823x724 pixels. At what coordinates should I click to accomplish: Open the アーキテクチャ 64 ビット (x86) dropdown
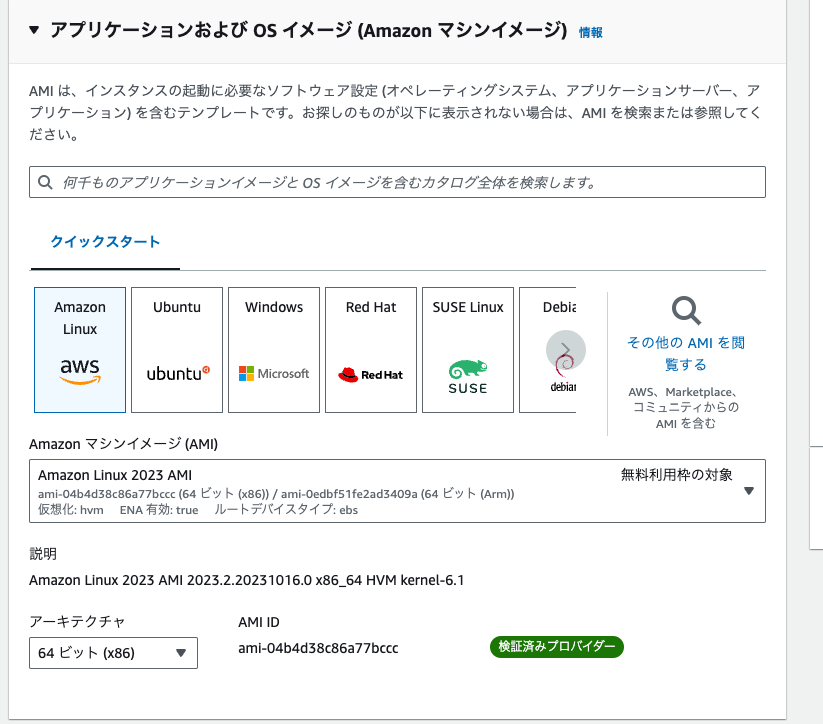point(113,653)
